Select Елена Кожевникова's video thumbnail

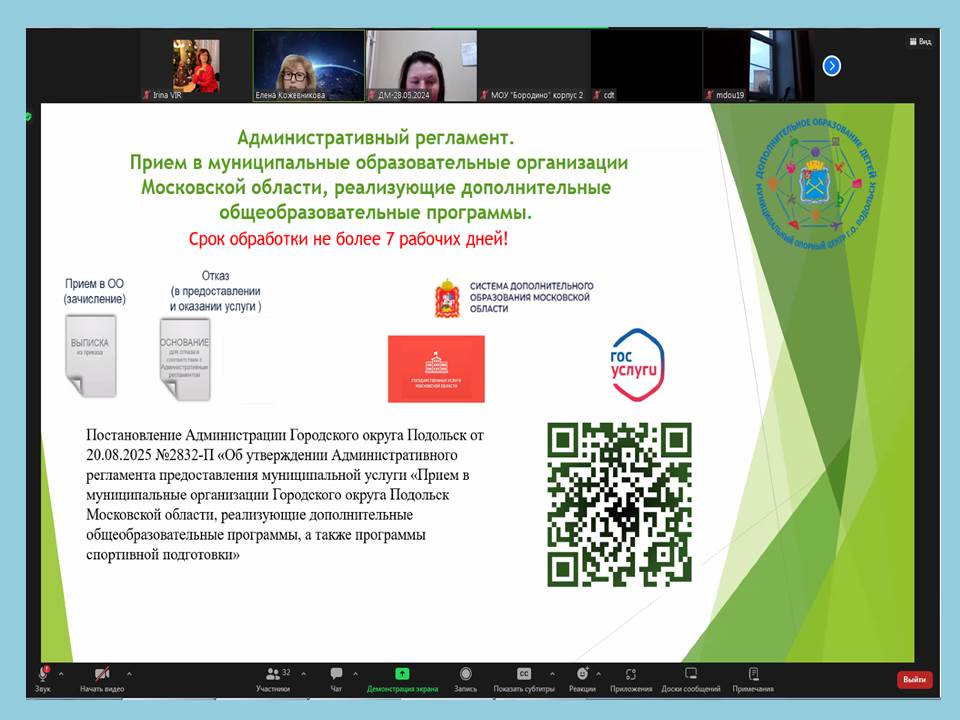pos(308,62)
